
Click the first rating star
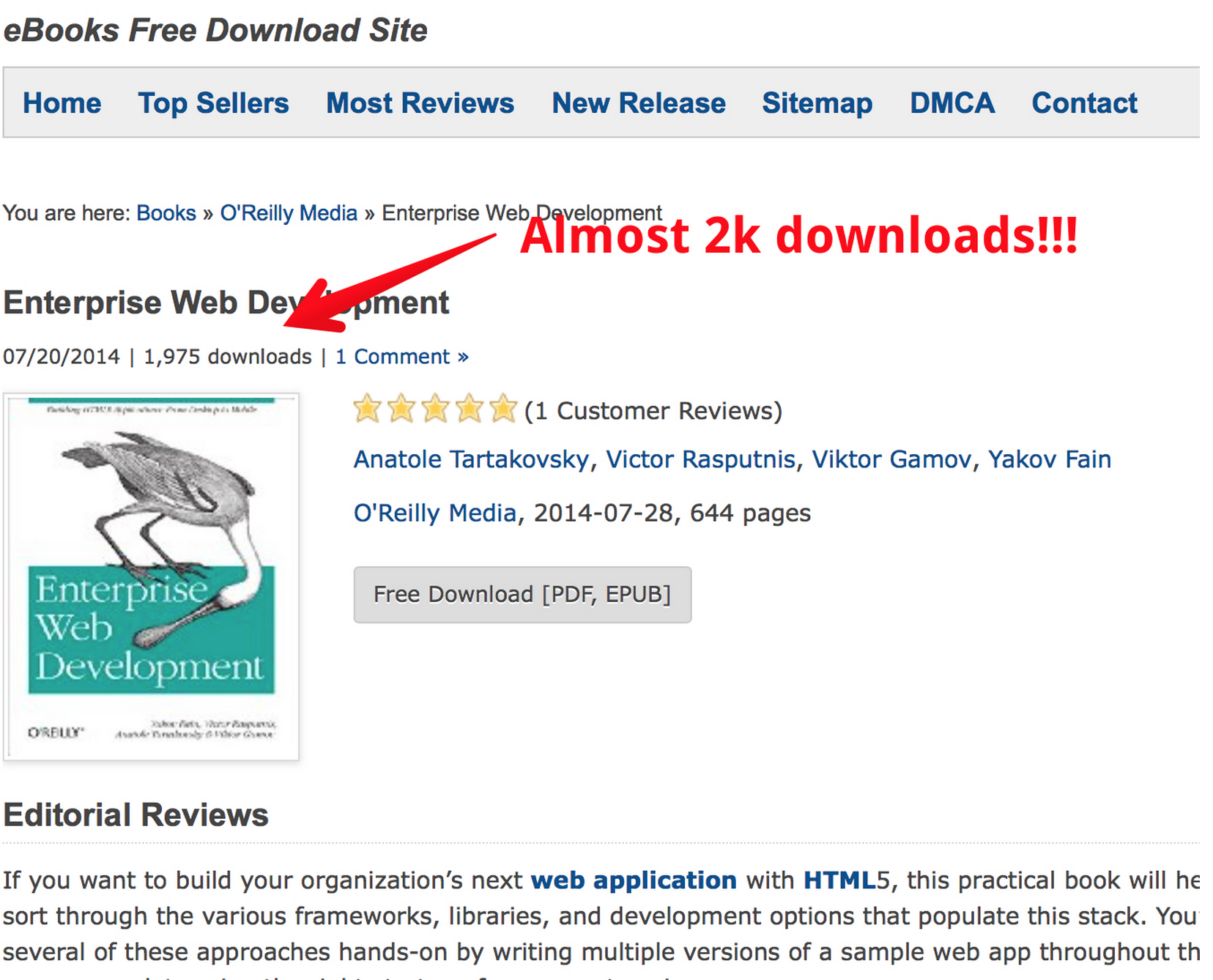pyautogui.click(x=368, y=409)
